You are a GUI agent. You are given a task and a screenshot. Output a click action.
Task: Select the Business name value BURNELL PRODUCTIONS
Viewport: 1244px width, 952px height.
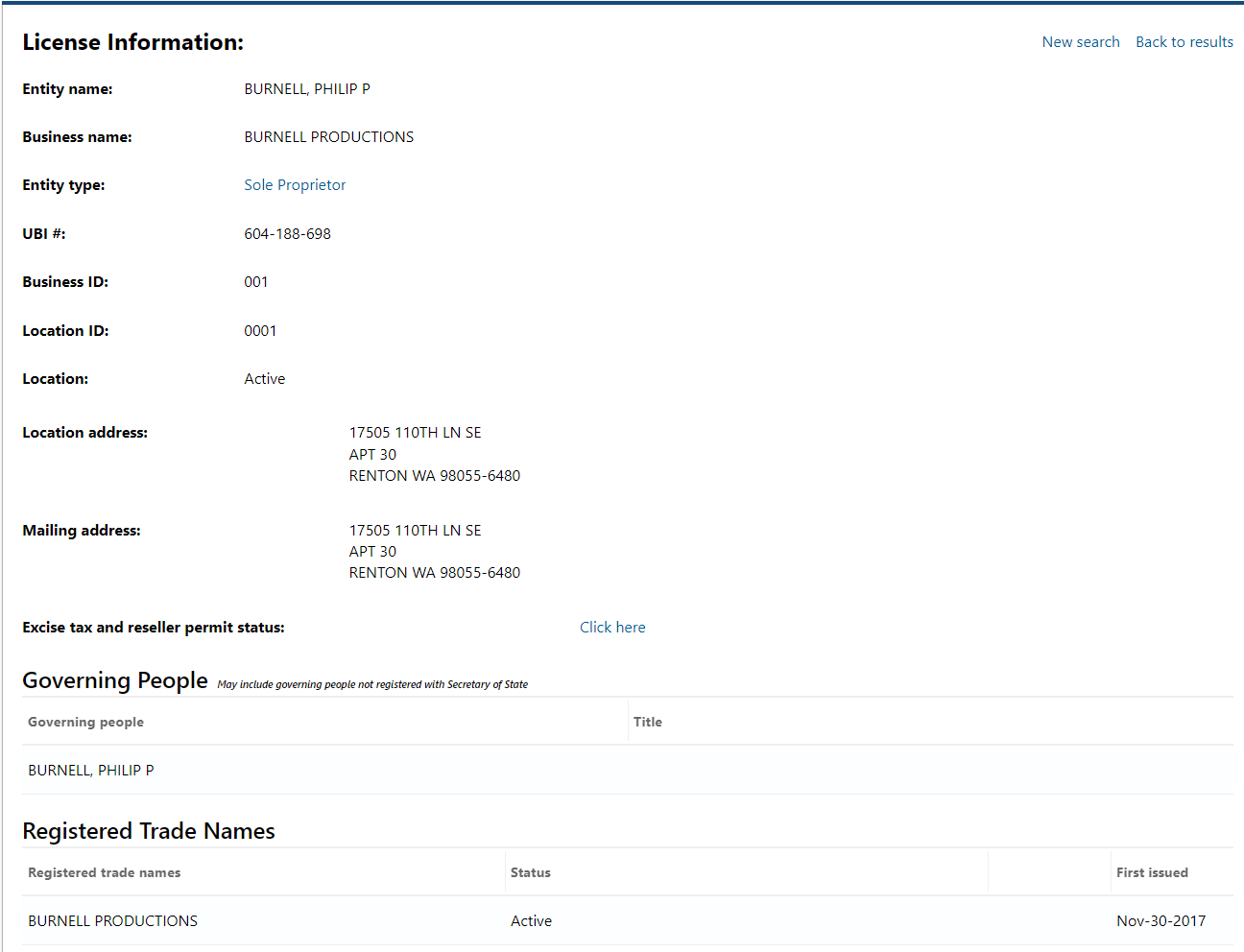pos(329,137)
